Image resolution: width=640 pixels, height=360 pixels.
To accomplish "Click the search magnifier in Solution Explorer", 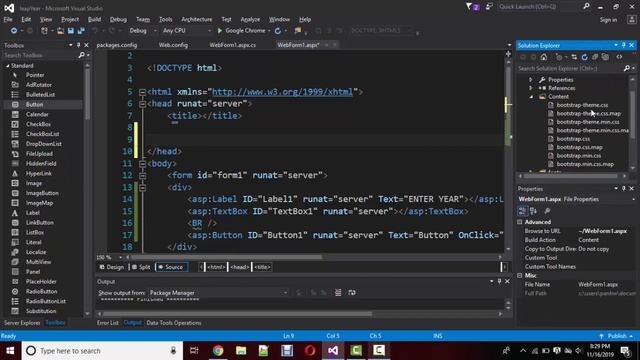I will [627, 68].
